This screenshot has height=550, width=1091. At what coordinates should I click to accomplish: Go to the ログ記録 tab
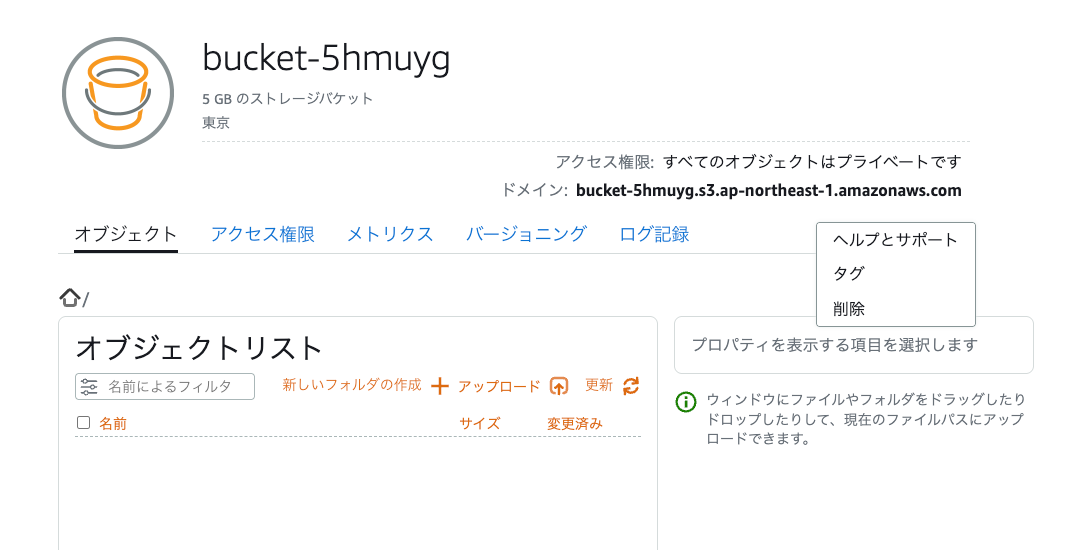(654, 234)
